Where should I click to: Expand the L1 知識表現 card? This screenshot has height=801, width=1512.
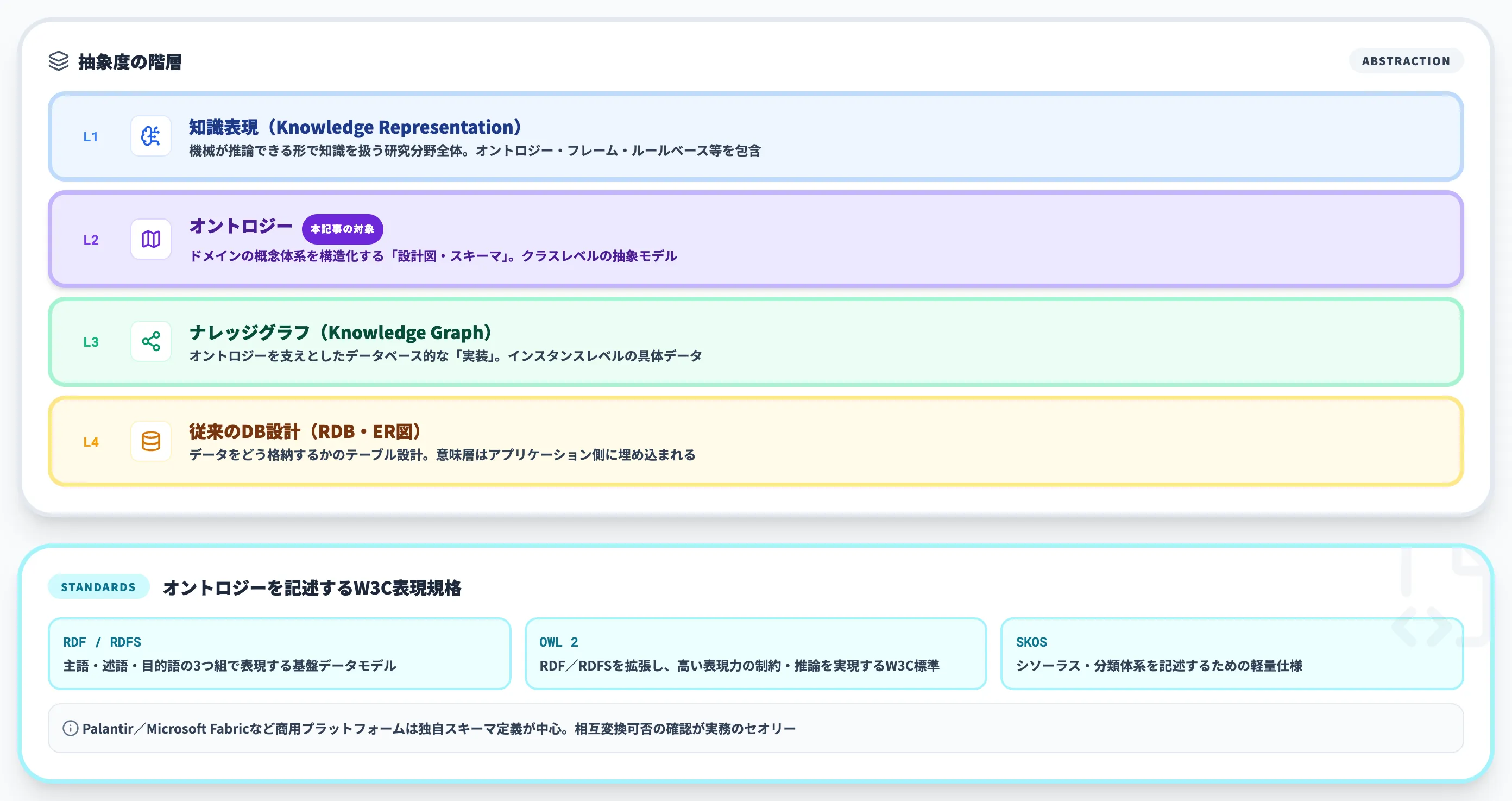click(756, 136)
